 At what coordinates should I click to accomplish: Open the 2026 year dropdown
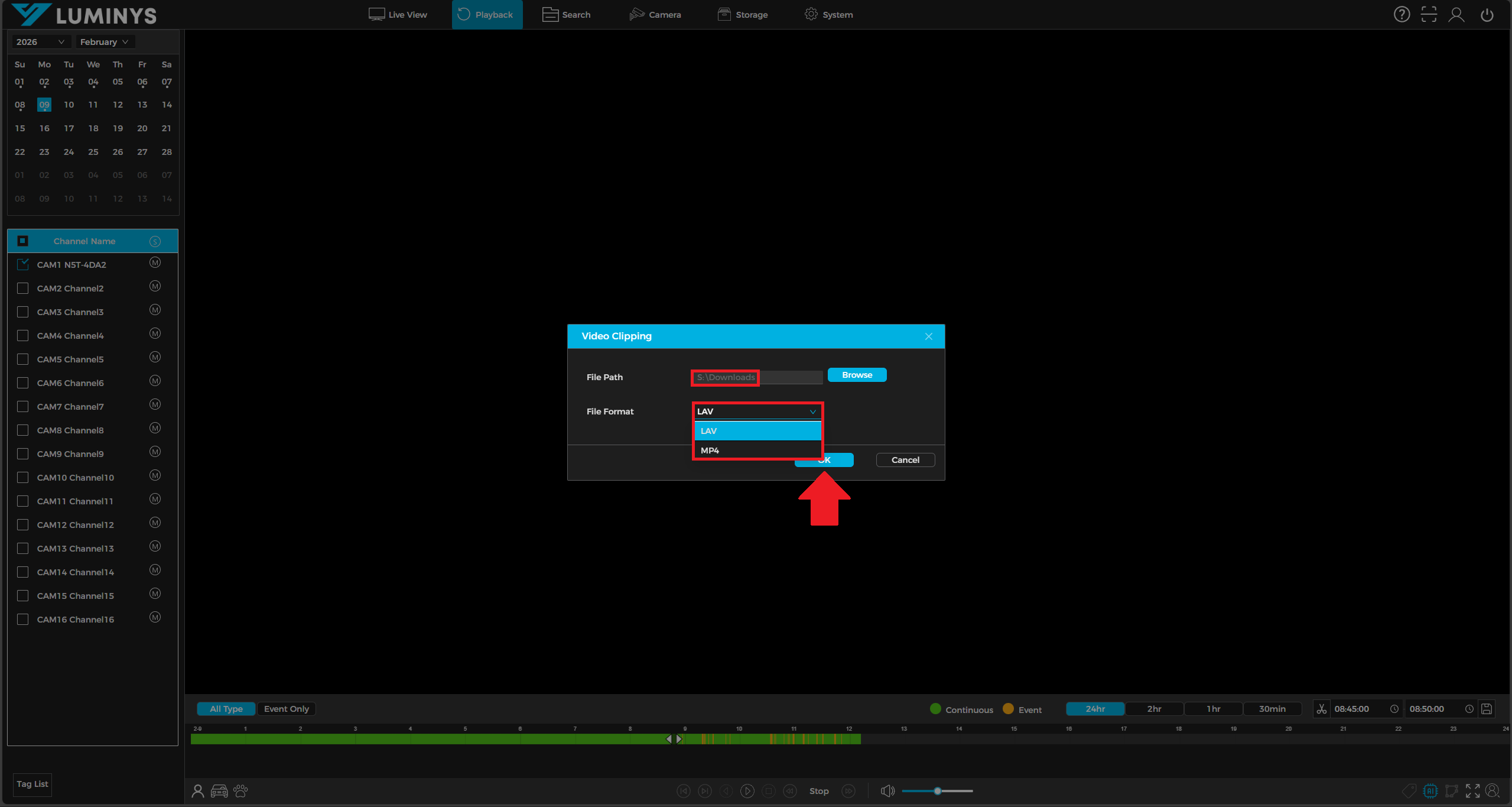[40, 42]
